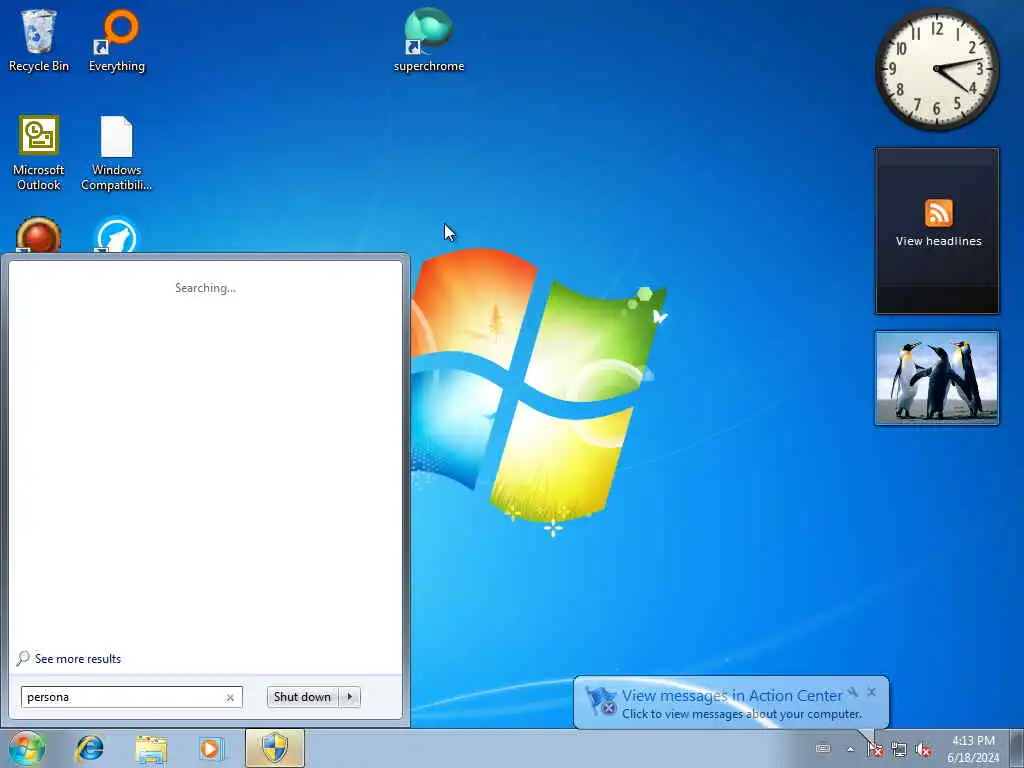Viewport: 1024px width, 768px height.
Task: Open Internet Explorer from the taskbar
Action: [89, 748]
